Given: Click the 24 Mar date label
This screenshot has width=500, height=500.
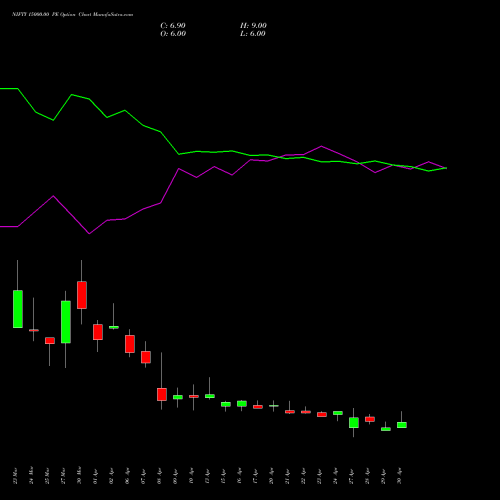Looking at the screenshot, I should click(31, 476).
